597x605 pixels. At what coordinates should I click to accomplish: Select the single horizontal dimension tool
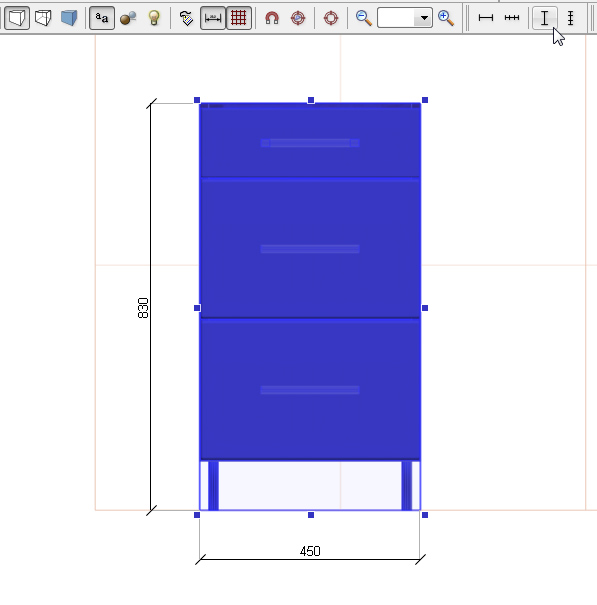point(485,18)
